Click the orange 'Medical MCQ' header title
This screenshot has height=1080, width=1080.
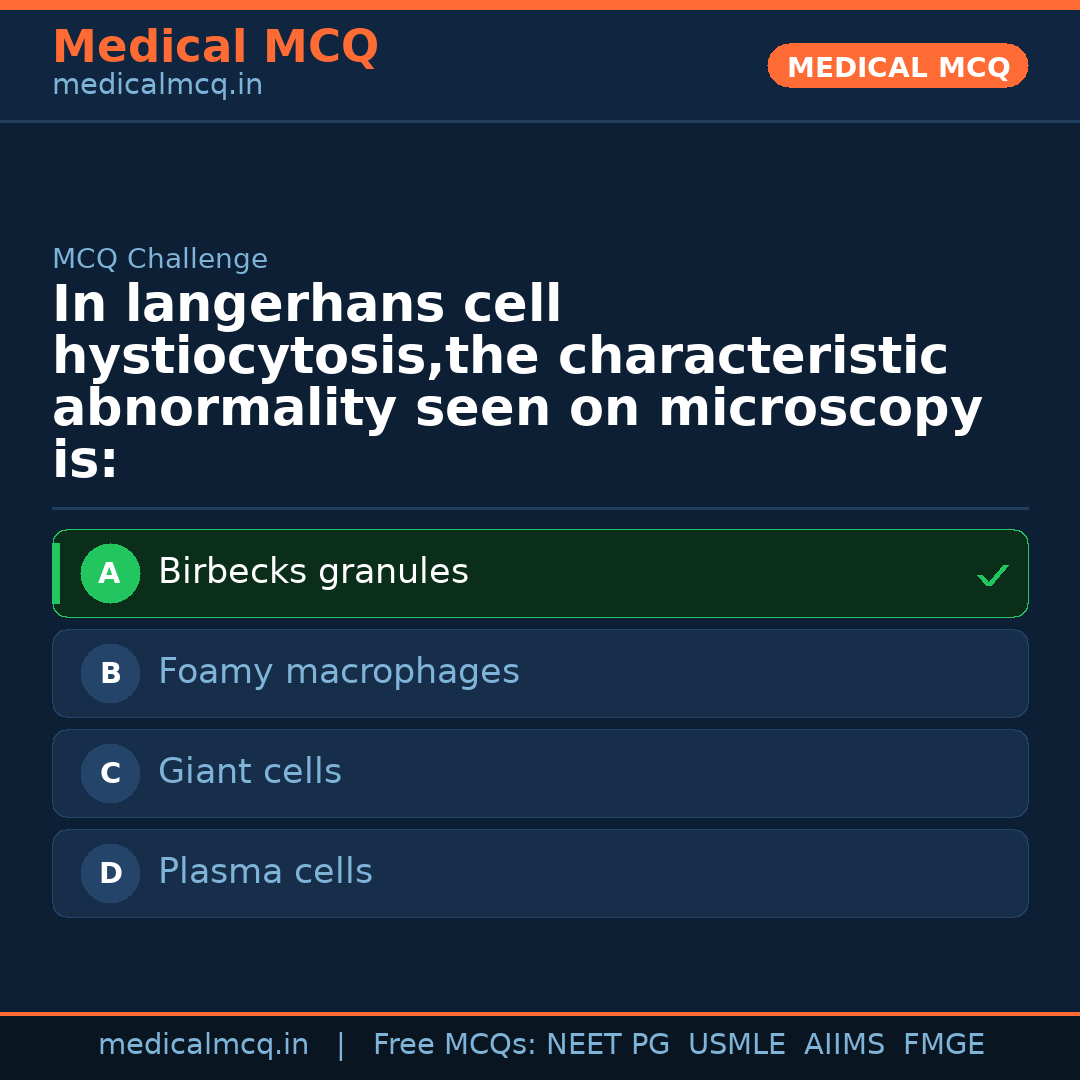pyautogui.click(x=215, y=47)
